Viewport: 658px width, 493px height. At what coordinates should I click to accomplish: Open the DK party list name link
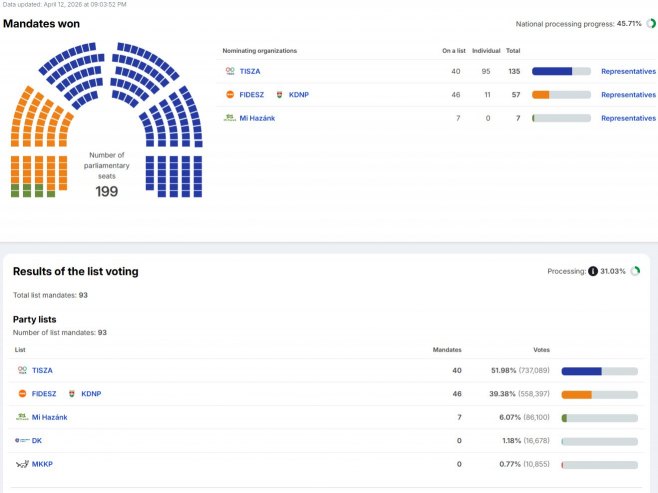[37, 440]
